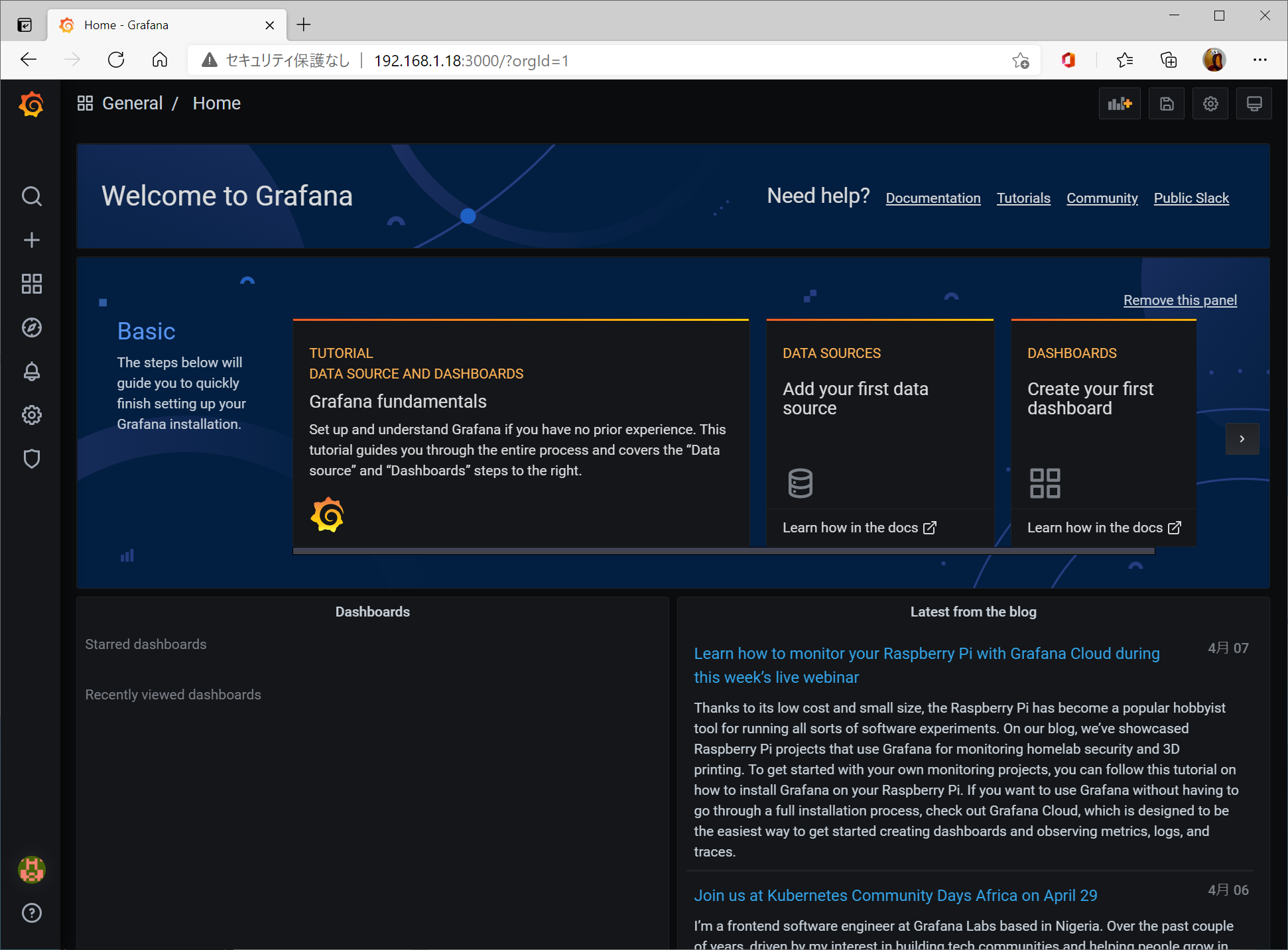Open dashboard settings gear in the top bar

pyautogui.click(x=1210, y=103)
